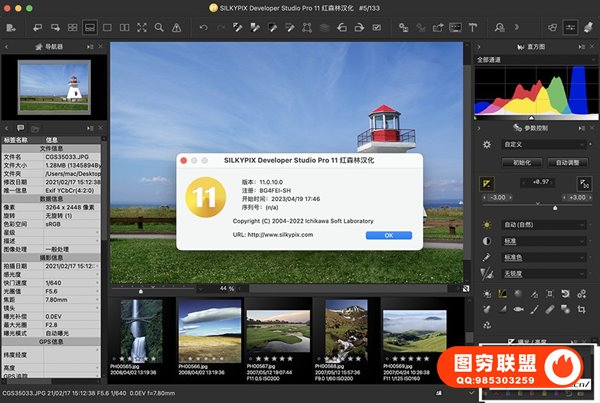Open the 无锐度 sharpness dropdown

pyautogui.click(x=545, y=273)
